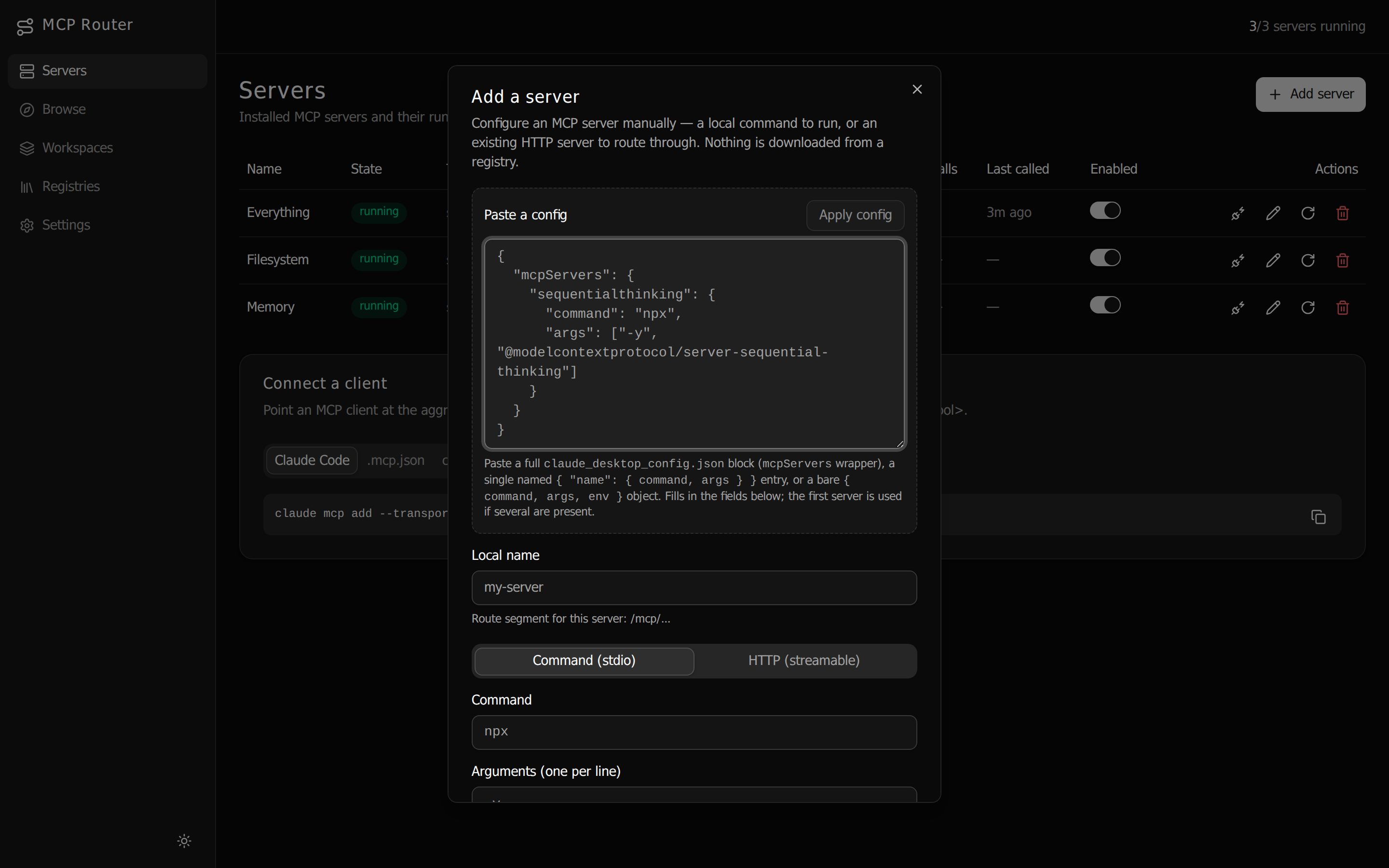Image resolution: width=1389 pixels, height=868 pixels.
Task: Click the connect plug icon for Memory
Action: pyautogui.click(x=1238, y=308)
